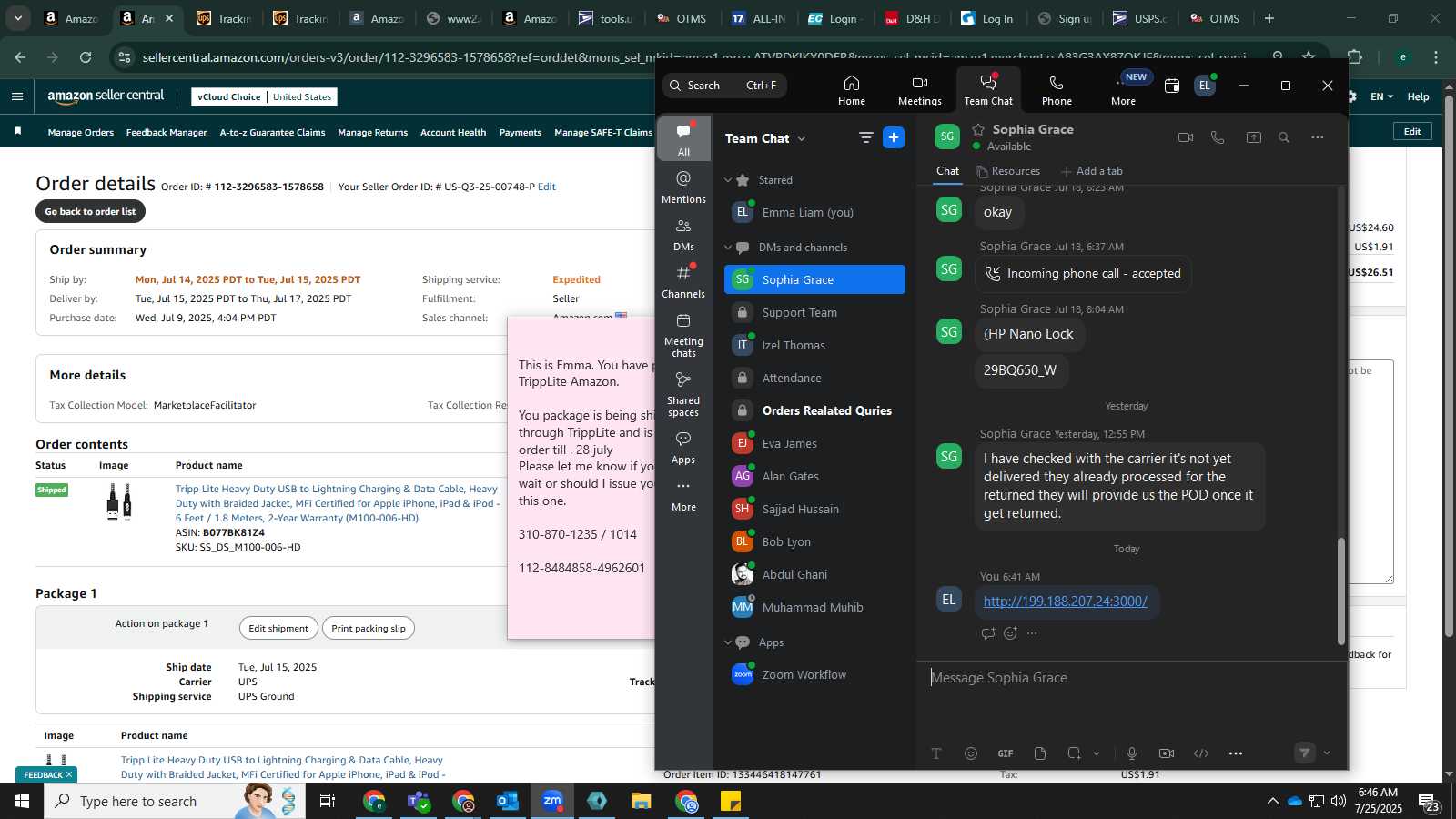The width and height of the screenshot is (1456, 819).
Task: Open send options dropdown arrow
Action: (1327, 753)
